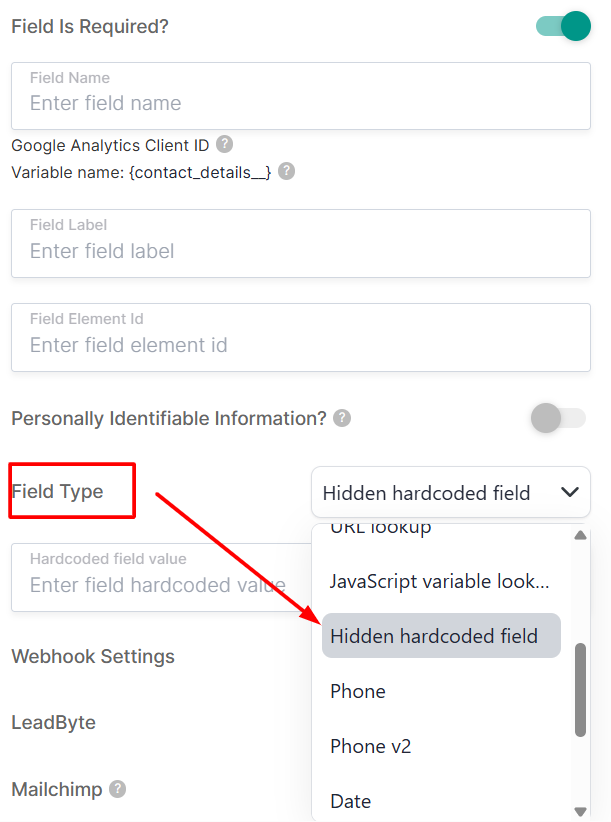Select JavaScript variable lookup option
The image size is (611, 822).
[x=440, y=581]
